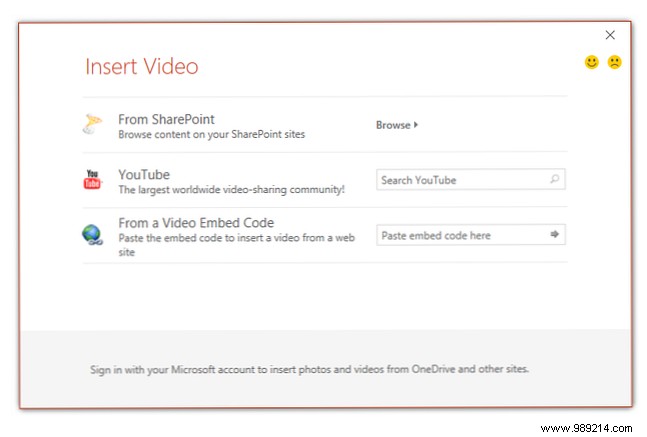The width and height of the screenshot is (647, 437).
Task: Browse SharePoint sites for video
Action: tap(397, 125)
